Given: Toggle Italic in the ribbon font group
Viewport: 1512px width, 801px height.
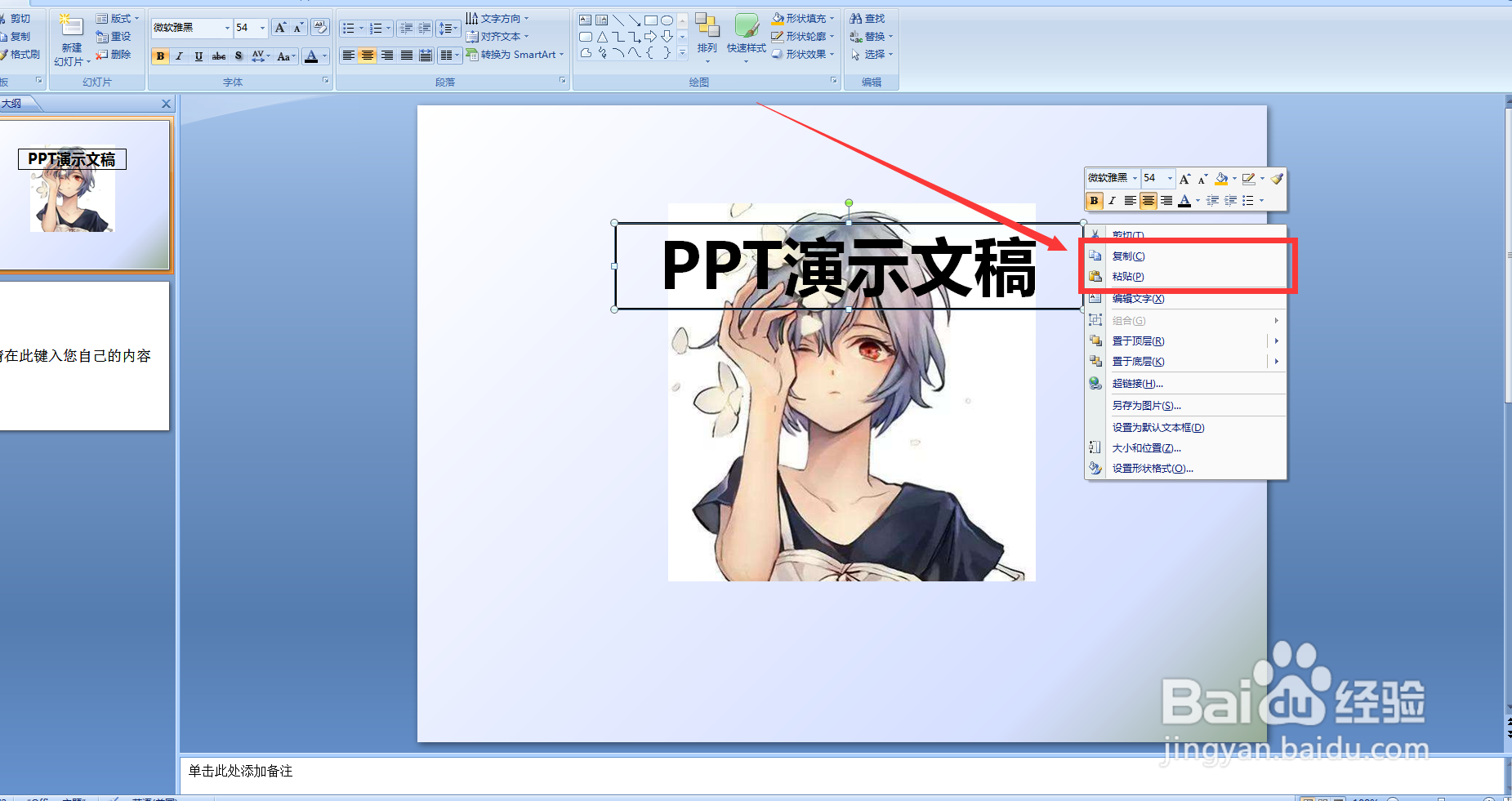Looking at the screenshot, I should point(179,56).
